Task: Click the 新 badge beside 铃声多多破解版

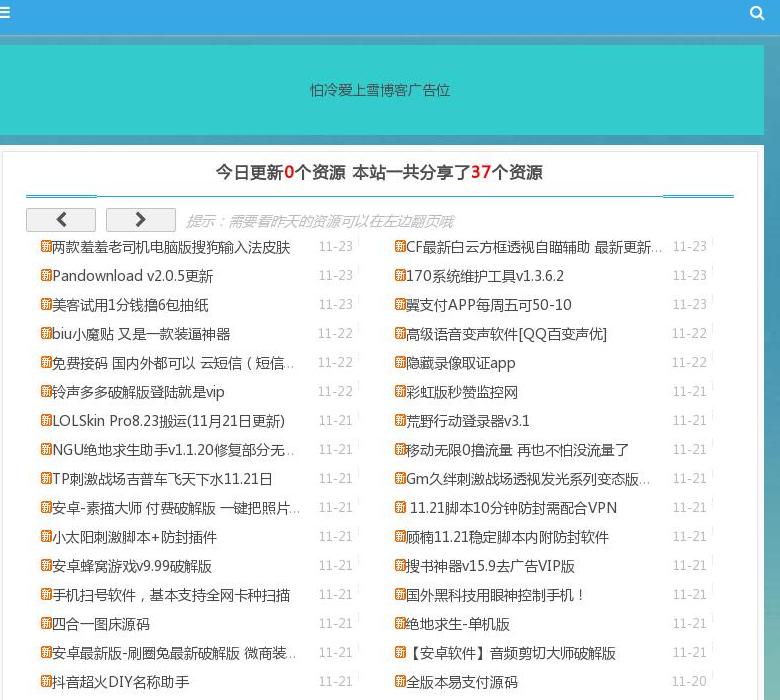Action: point(46,391)
